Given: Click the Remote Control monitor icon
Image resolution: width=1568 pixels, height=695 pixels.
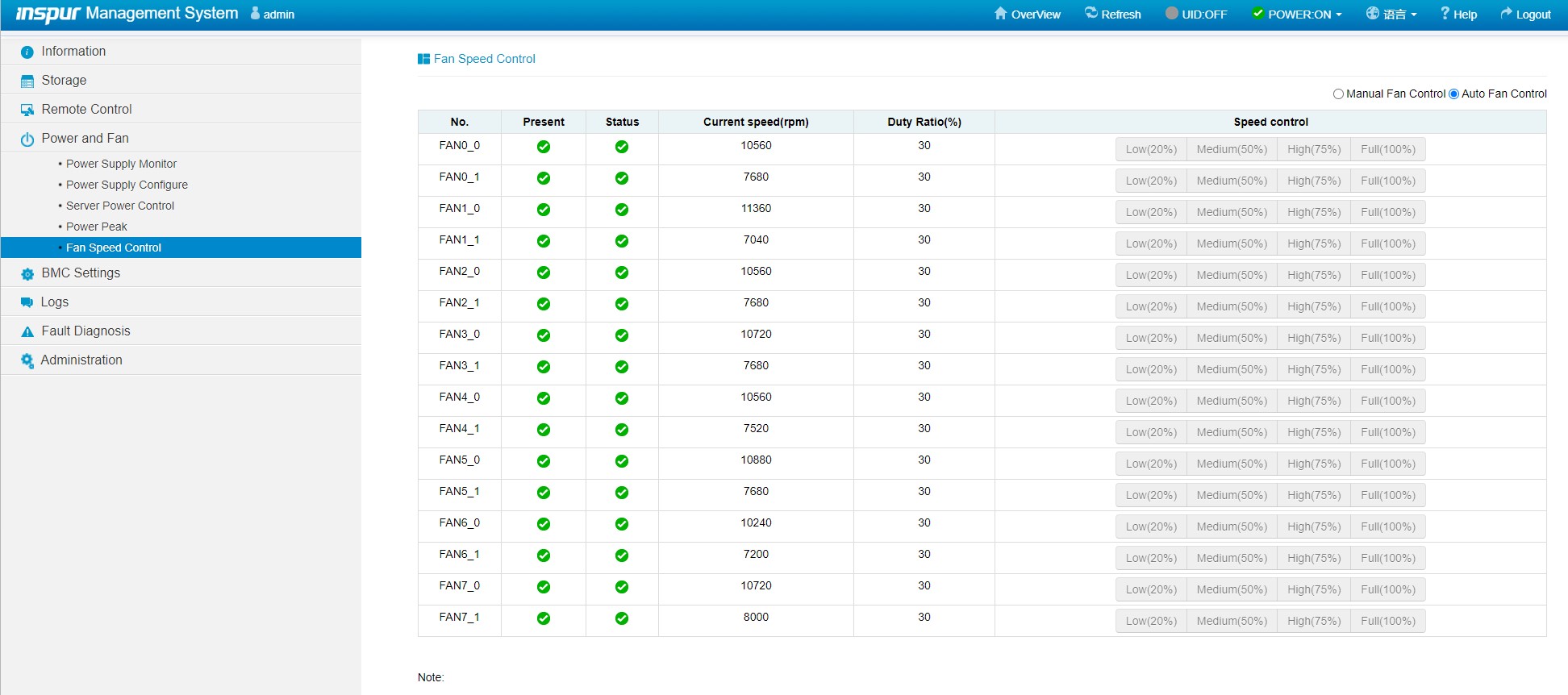Looking at the screenshot, I should pos(27,110).
